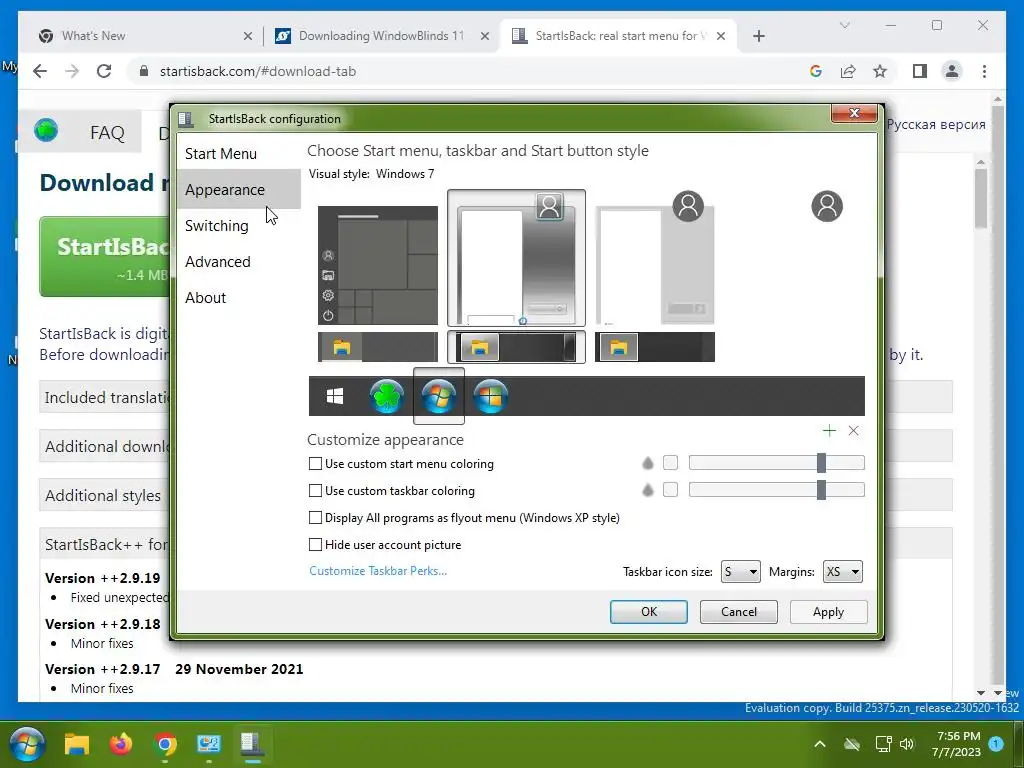The height and width of the screenshot is (768, 1024).
Task: Launch File Explorer from the taskbar
Action: pyautogui.click(x=76, y=744)
